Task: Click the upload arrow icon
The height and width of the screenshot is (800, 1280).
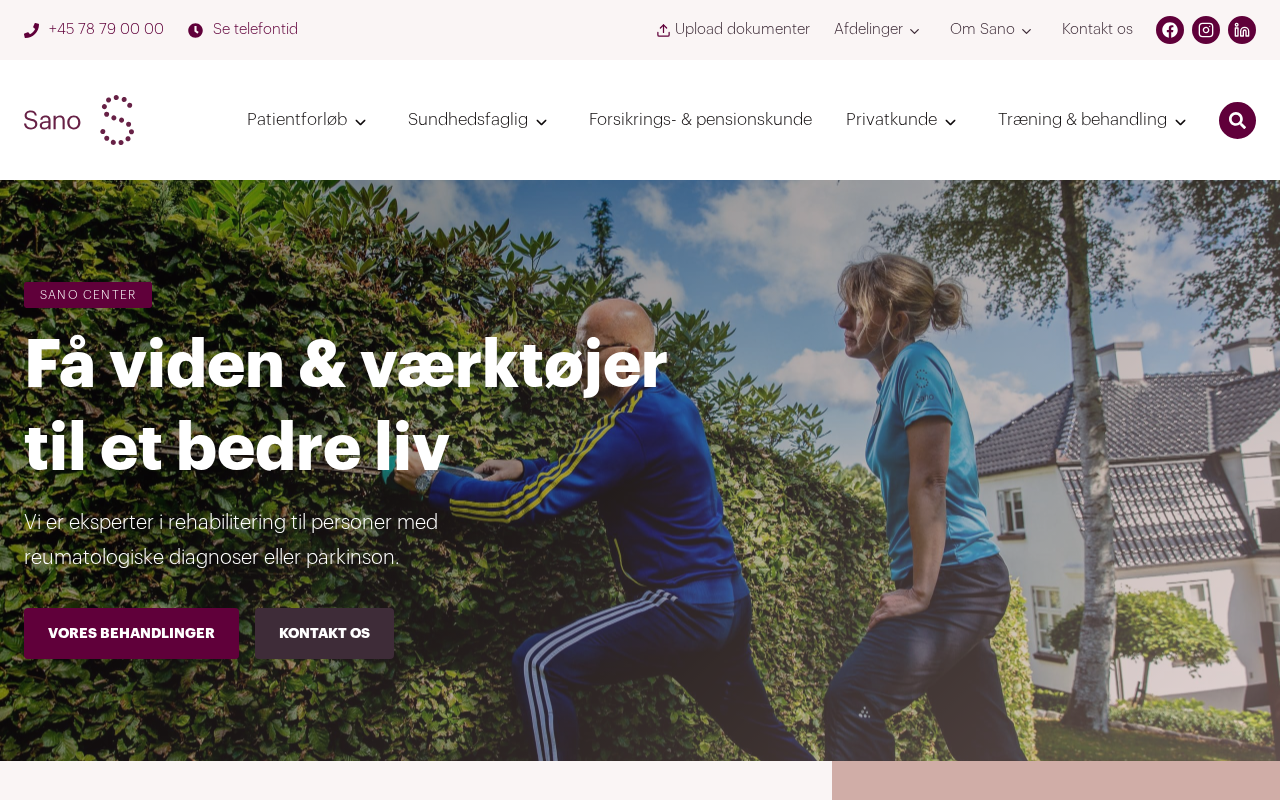Action: point(663,30)
